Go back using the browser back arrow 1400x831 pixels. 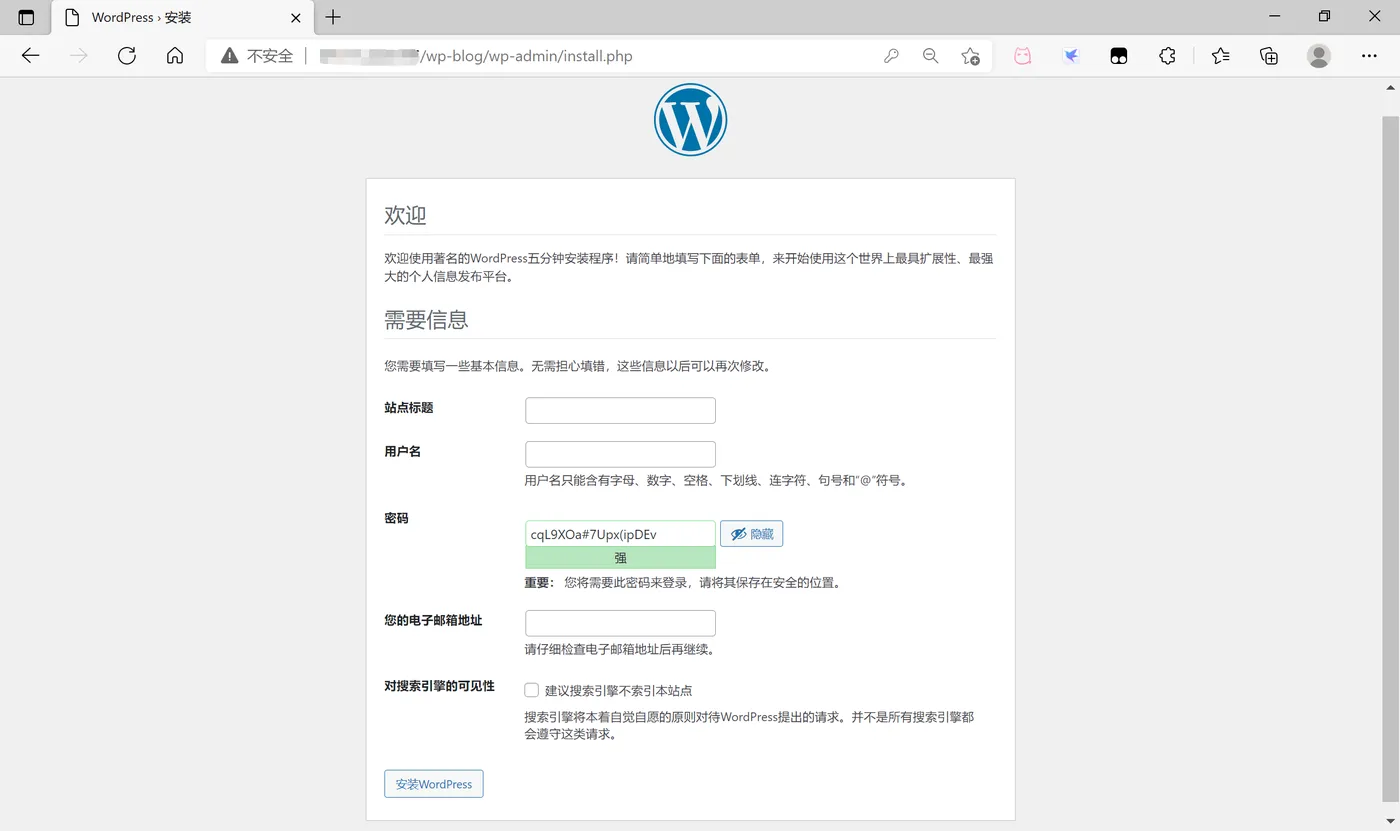point(31,56)
